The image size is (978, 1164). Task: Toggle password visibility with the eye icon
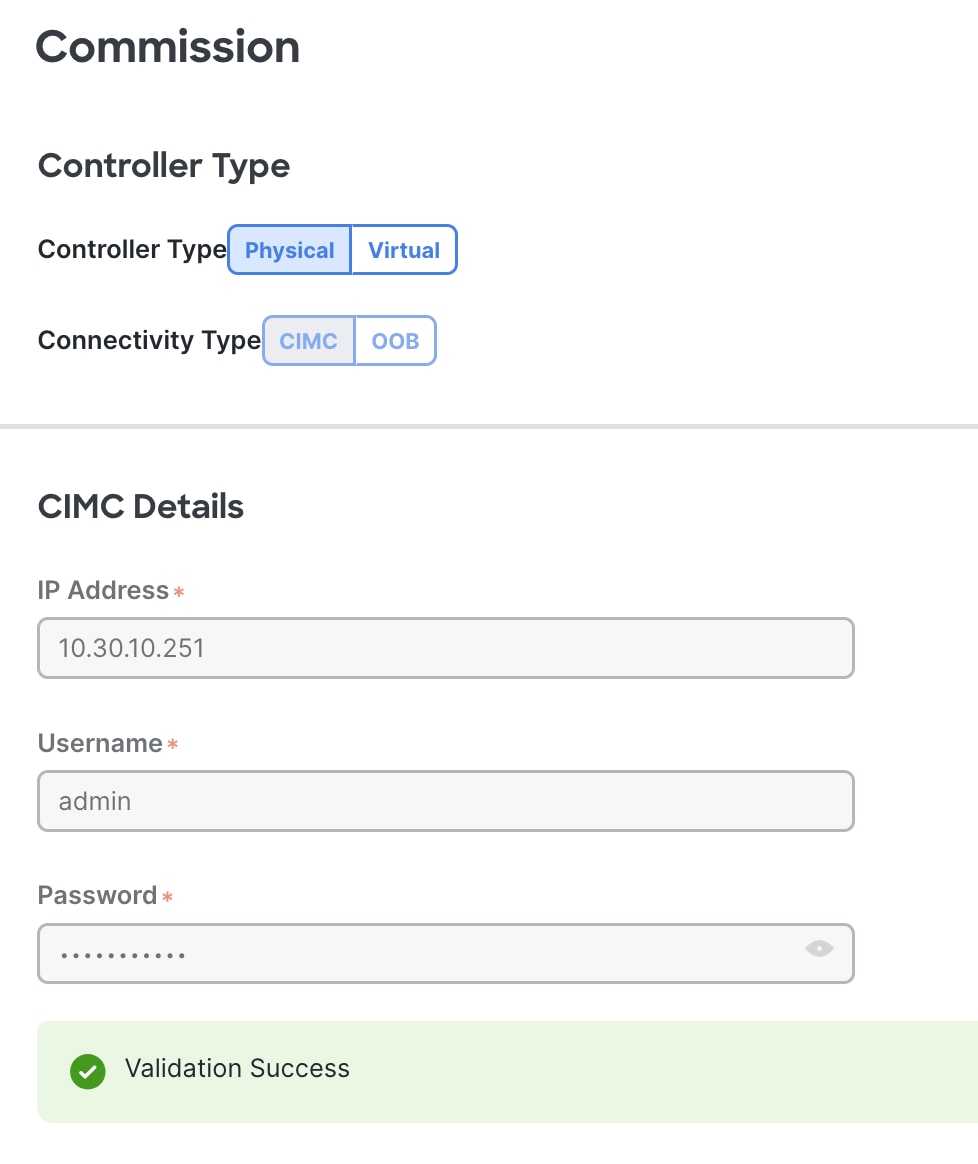(x=819, y=949)
